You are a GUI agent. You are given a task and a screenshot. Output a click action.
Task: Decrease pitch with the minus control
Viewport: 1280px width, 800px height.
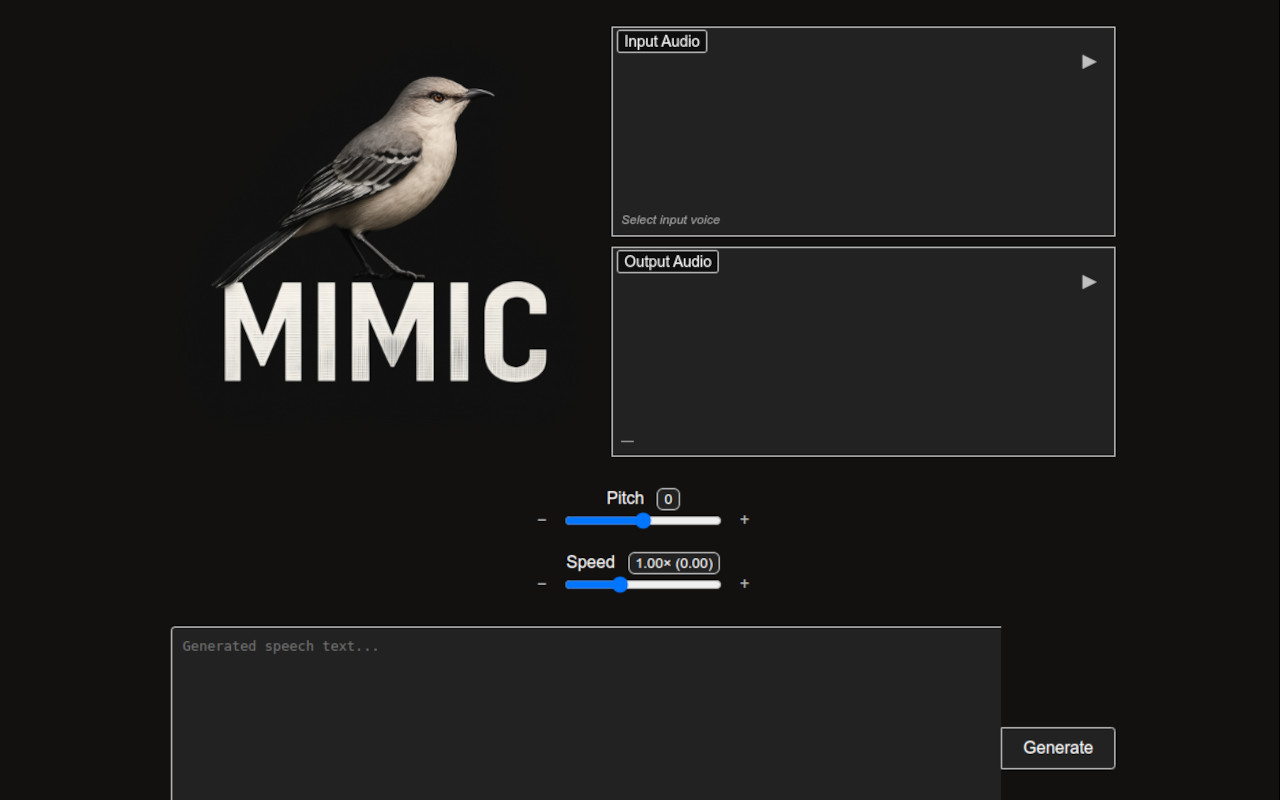pos(542,520)
